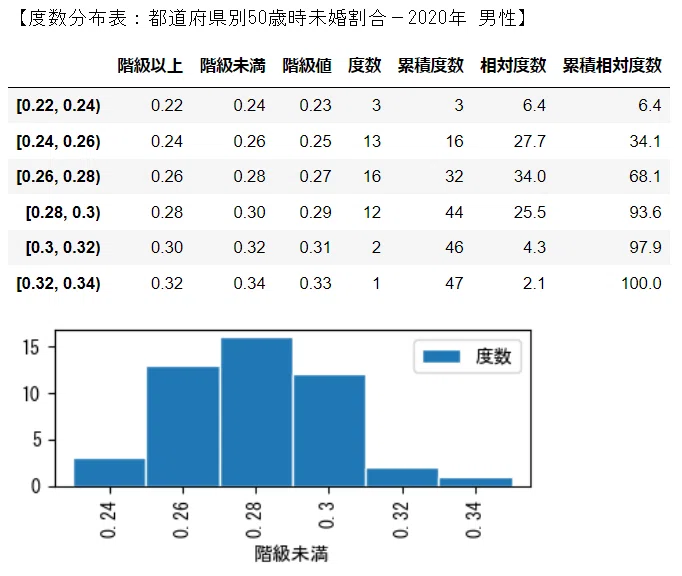
Task: Click the y-axis tick label 15
Action: (x=31, y=347)
